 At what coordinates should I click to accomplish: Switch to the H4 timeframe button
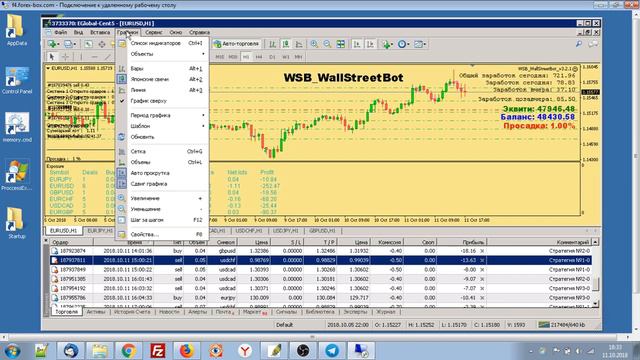coord(259,57)
